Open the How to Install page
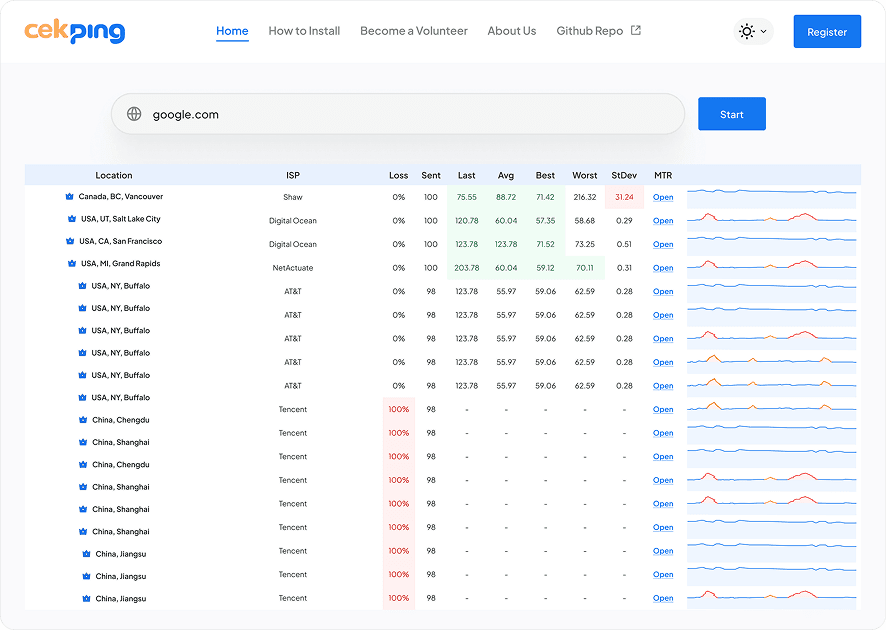886x630 pixels. pos(304,31)
